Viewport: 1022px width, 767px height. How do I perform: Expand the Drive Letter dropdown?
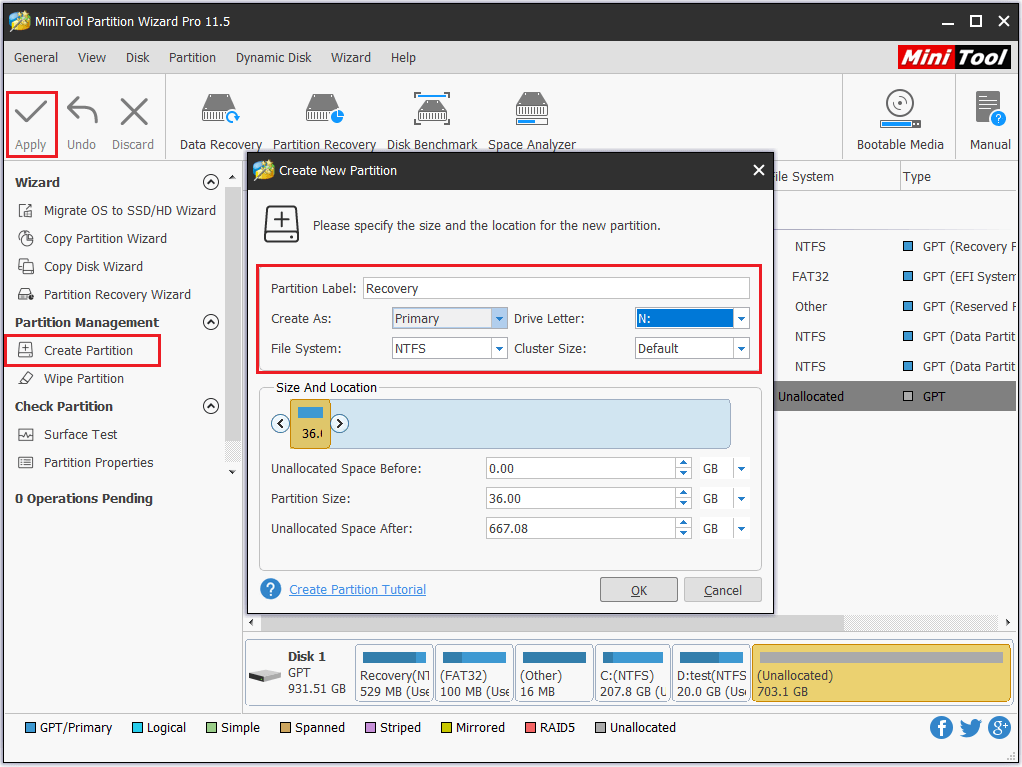click(x=741, y=319)
